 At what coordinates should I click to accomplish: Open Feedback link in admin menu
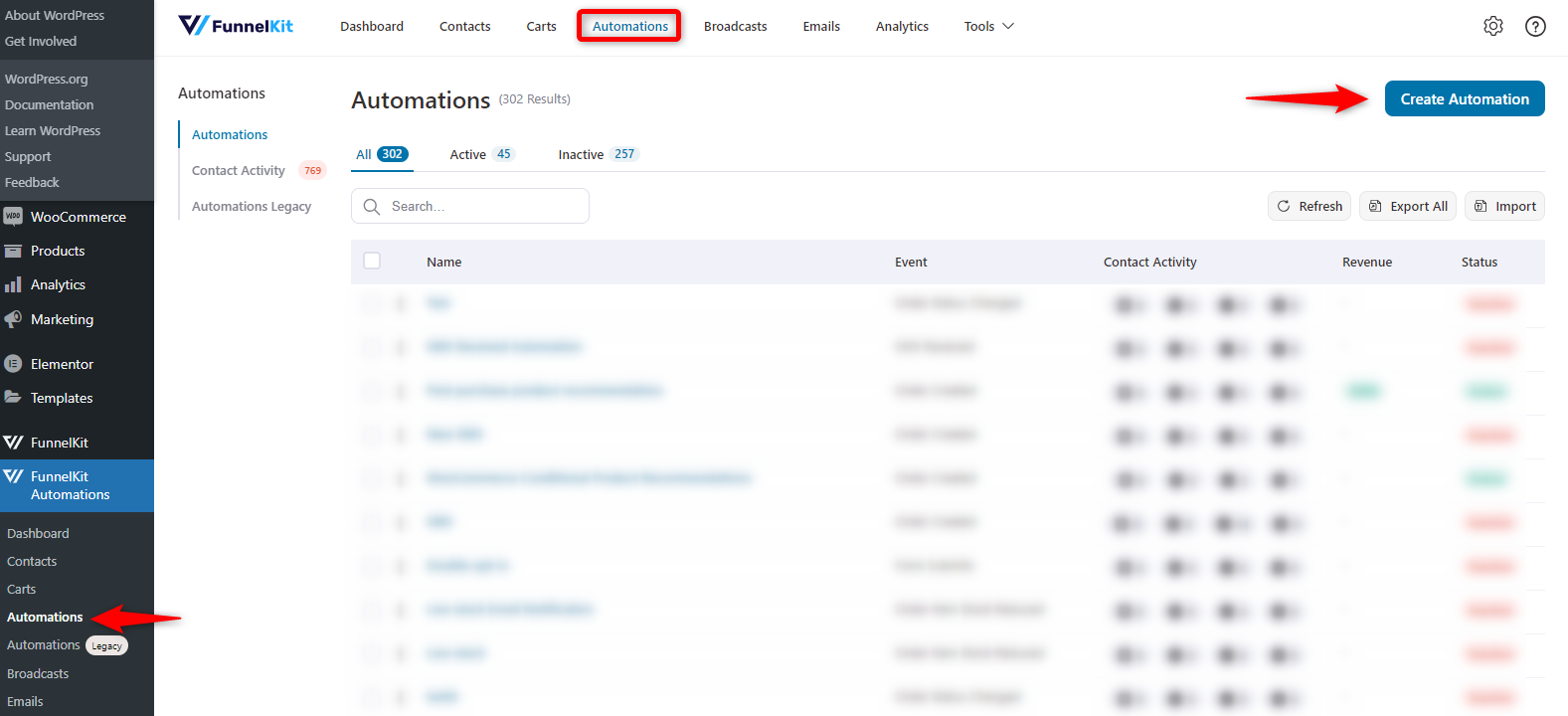pos(32,182)
